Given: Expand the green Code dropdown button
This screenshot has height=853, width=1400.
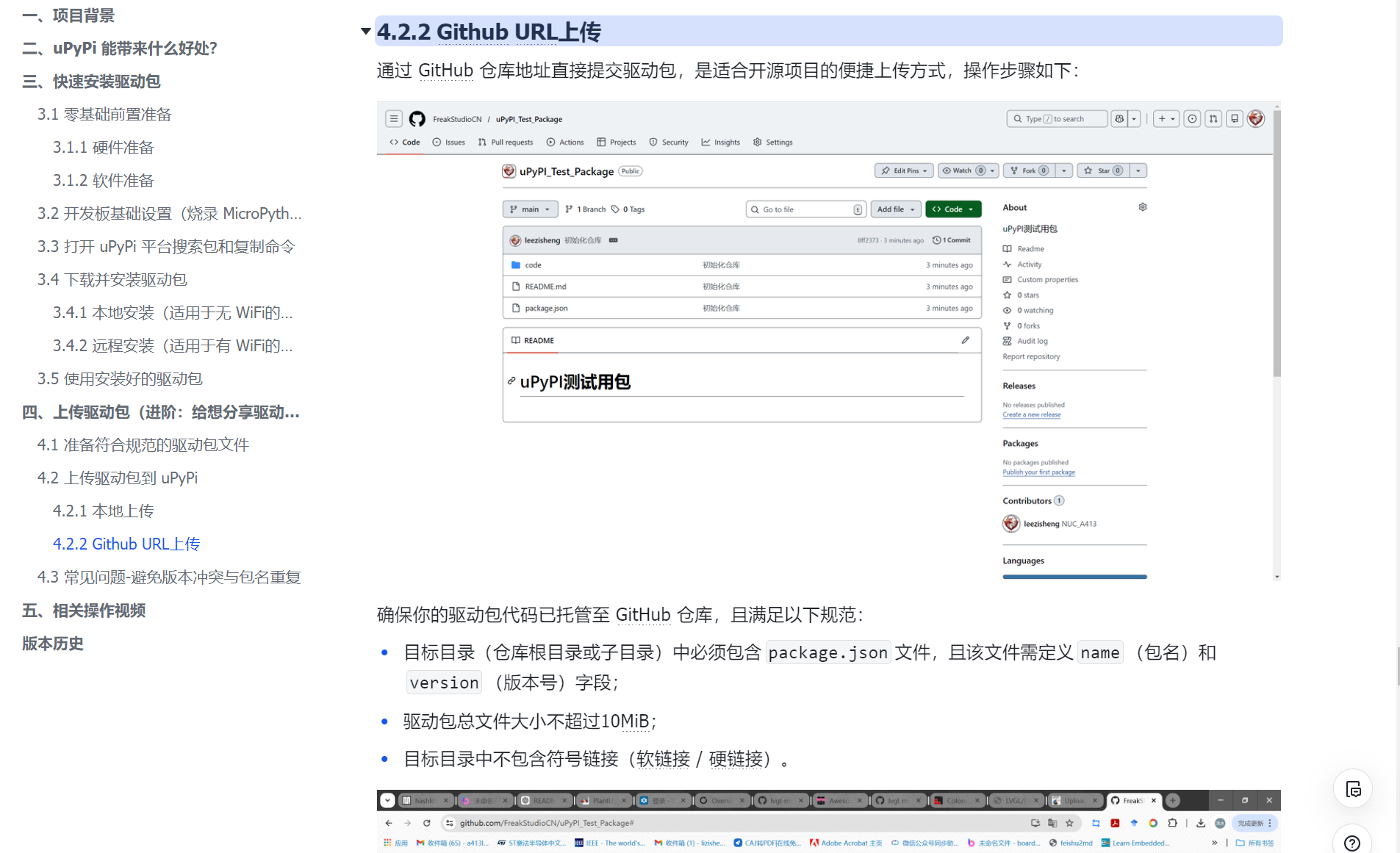Looking at the screenshot, I should [x=952, y=209].
